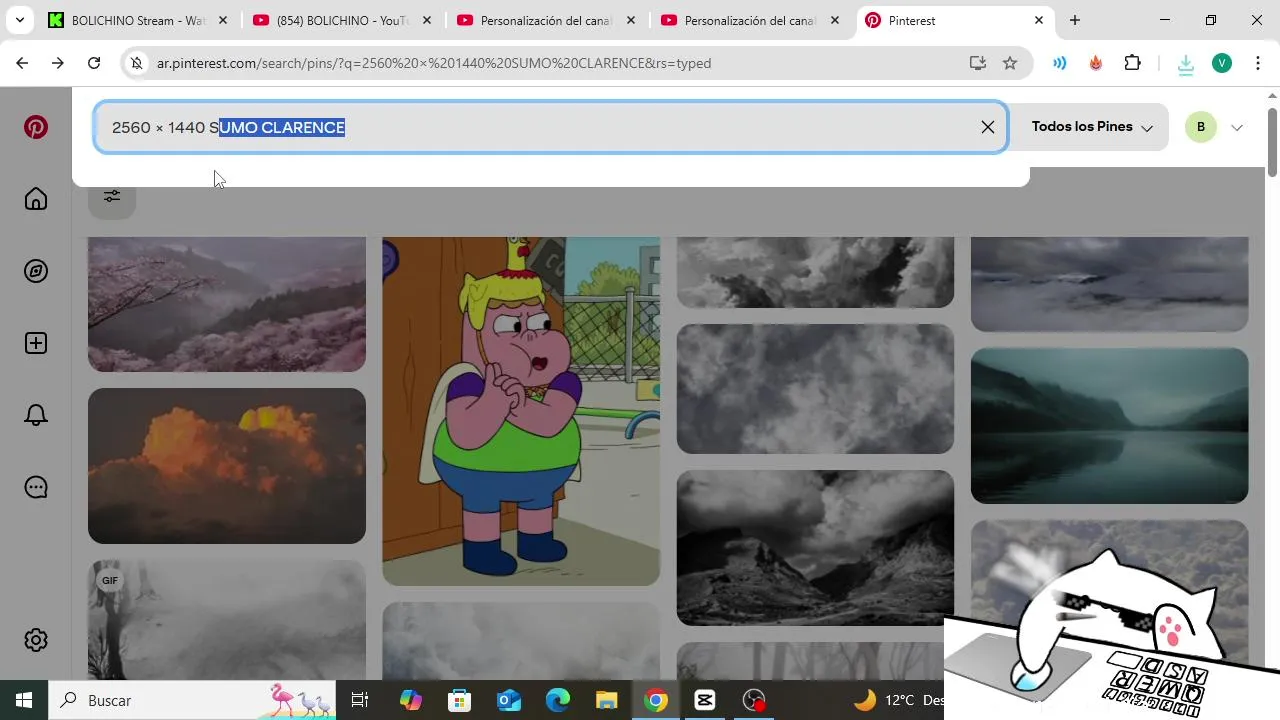Go forward in browser history

tap(58, 63)
